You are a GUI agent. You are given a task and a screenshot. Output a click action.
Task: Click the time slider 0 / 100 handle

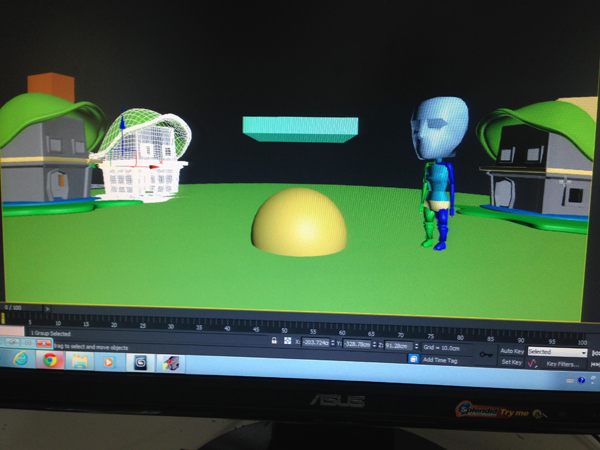pyautogui.click(x=21, y=307)
